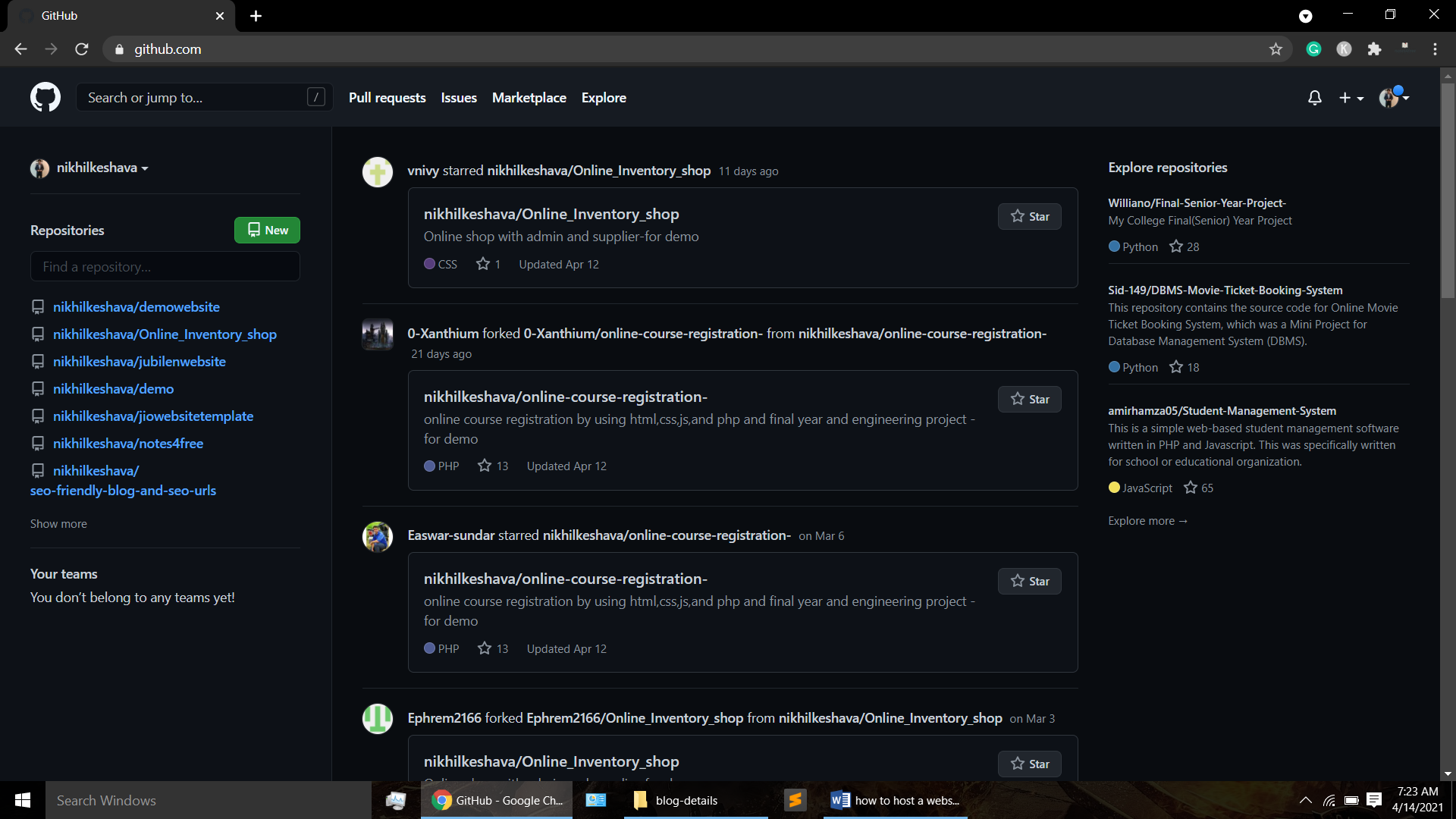
Task: Go to Explore in the header
Action: [x=604, y=98]
